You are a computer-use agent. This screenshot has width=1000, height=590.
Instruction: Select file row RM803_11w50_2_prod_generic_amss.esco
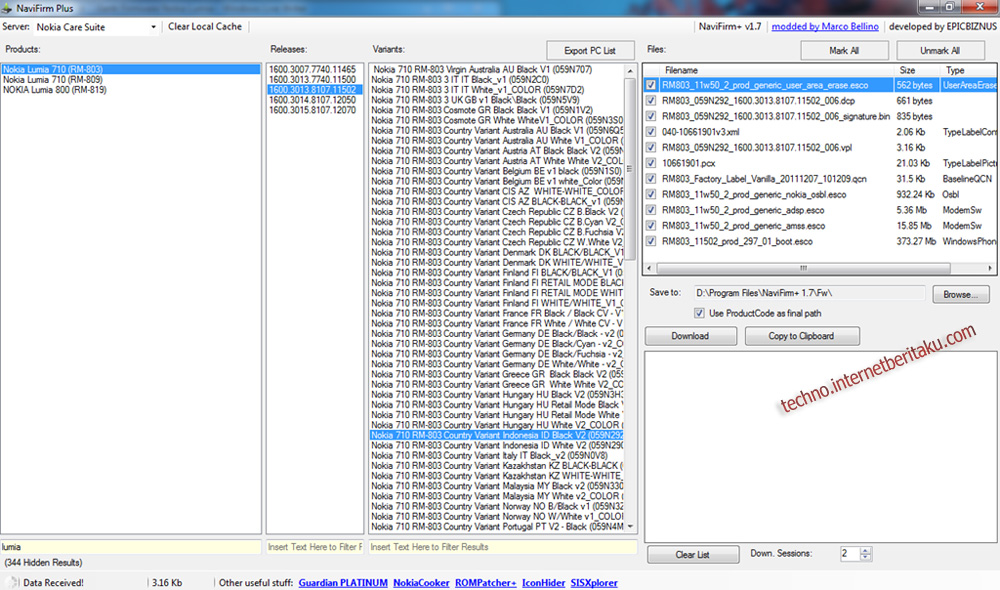coord(820,226)
